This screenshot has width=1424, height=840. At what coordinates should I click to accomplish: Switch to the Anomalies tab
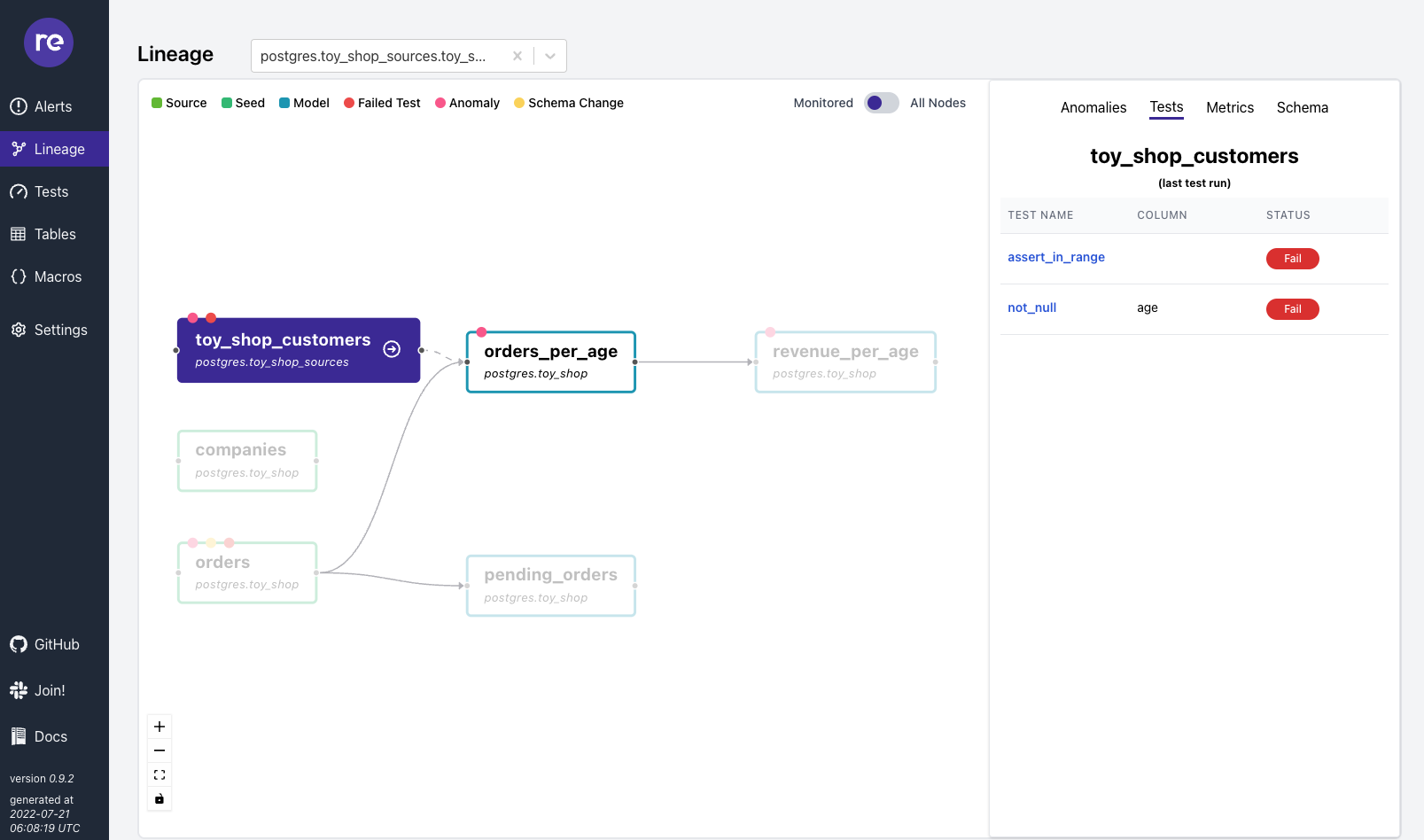1093,107
